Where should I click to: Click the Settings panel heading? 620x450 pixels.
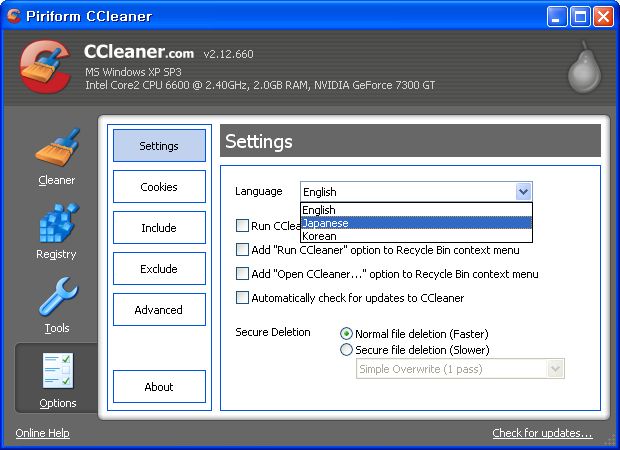click(259, 141)
